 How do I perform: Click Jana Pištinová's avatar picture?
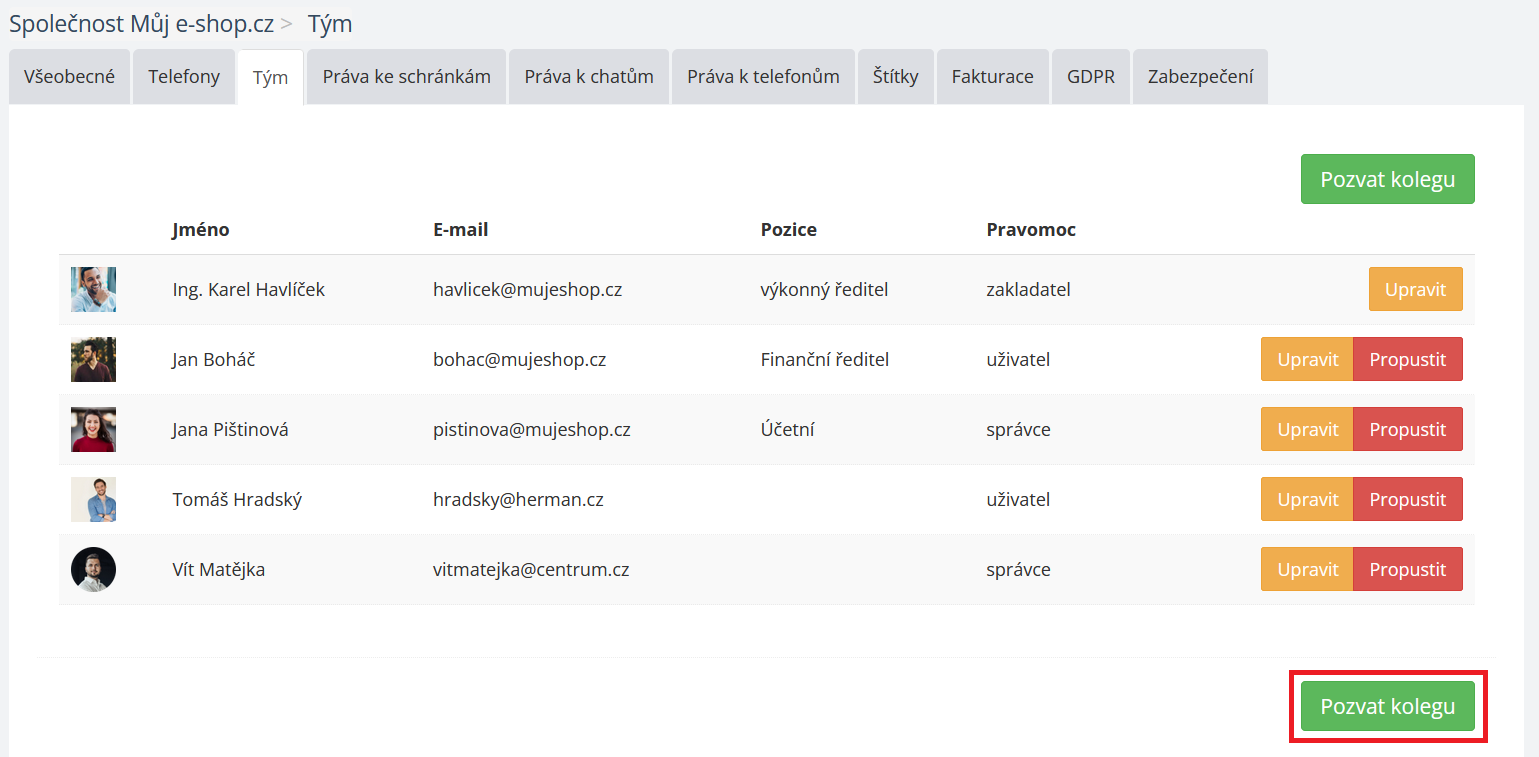tap(93, 429)
